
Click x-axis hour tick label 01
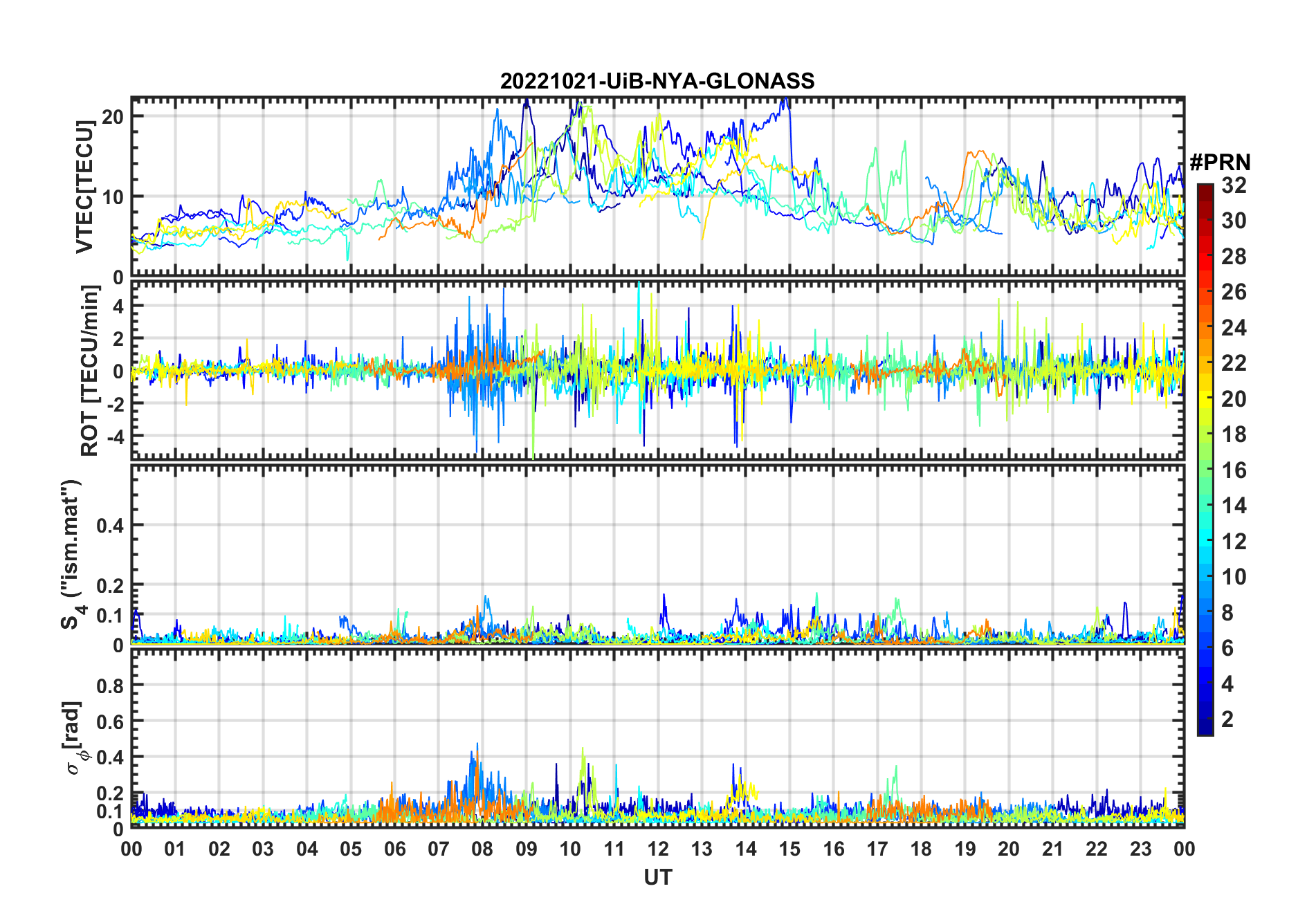point(175,849)
